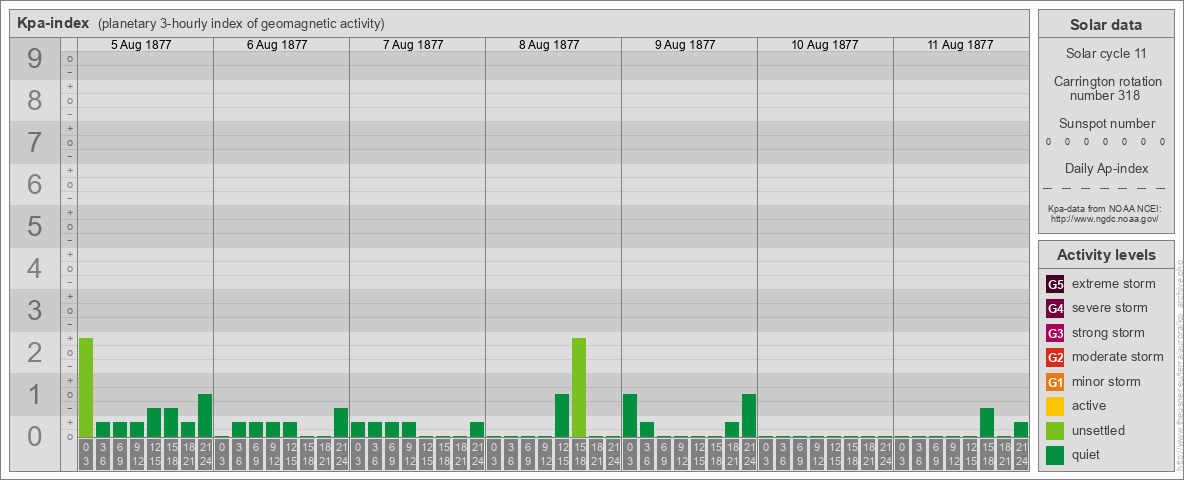
Task: Select the '10 Aug 1877' date header
Action: [825, 45]
